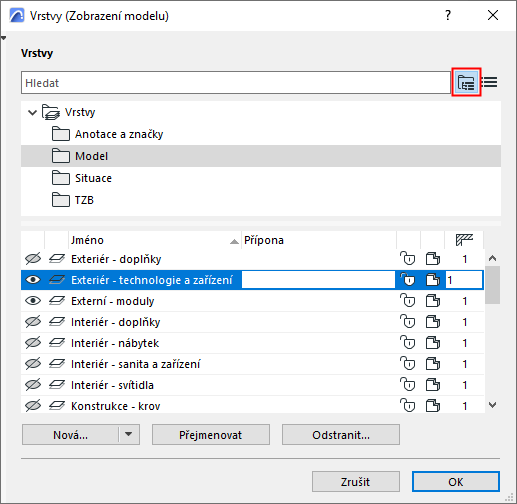Screen dimensions: 517x504
Task: Select the Situace folder
Action: (x=261, y=178)
